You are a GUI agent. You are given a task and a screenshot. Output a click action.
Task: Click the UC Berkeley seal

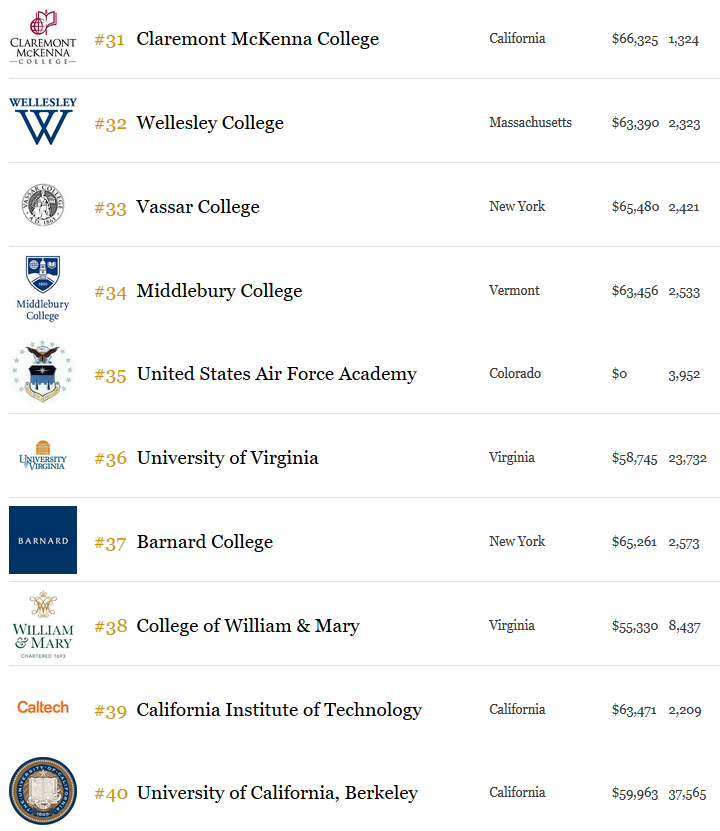pyautogui.click(x=43, y=791)
